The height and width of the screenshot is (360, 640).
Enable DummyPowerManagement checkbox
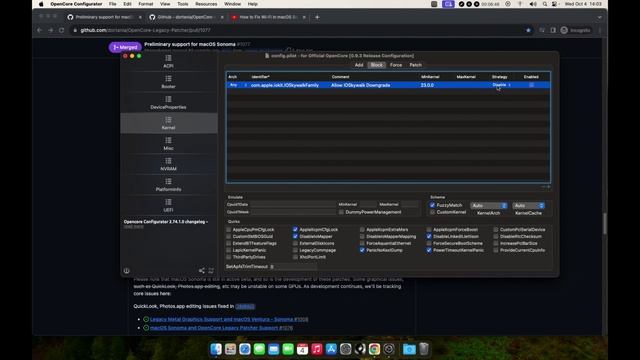pos(341,212)
